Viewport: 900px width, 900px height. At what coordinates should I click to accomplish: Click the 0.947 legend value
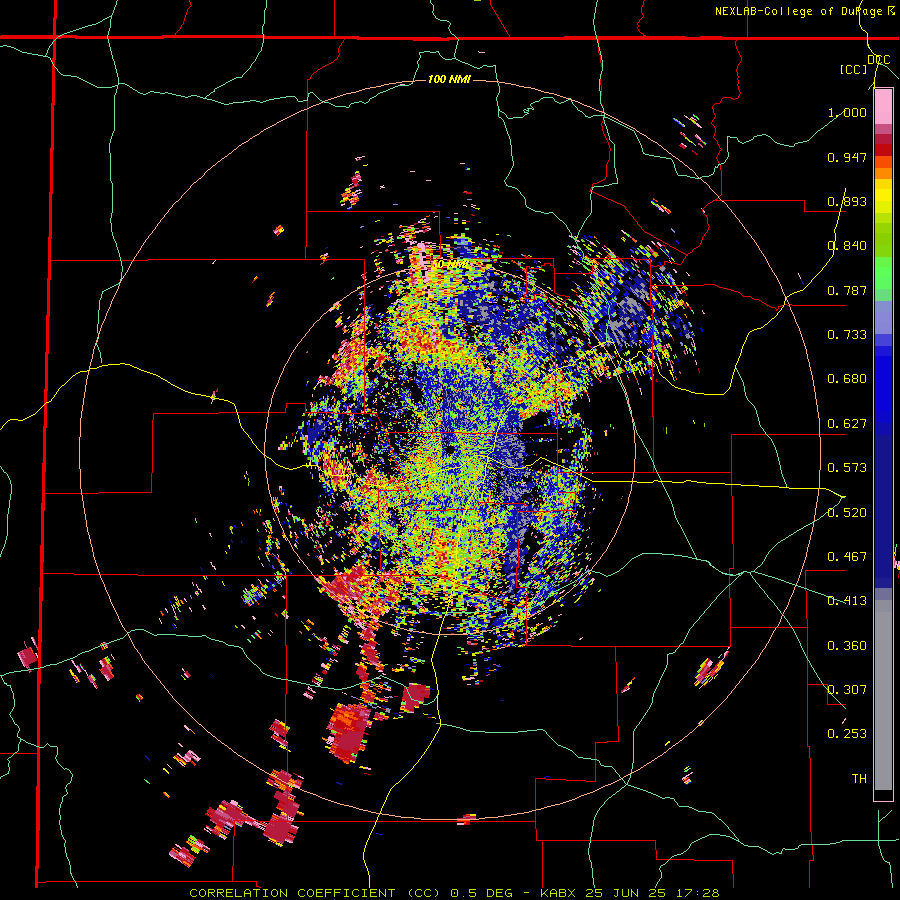pyautogui.click(x=847, y=157)
